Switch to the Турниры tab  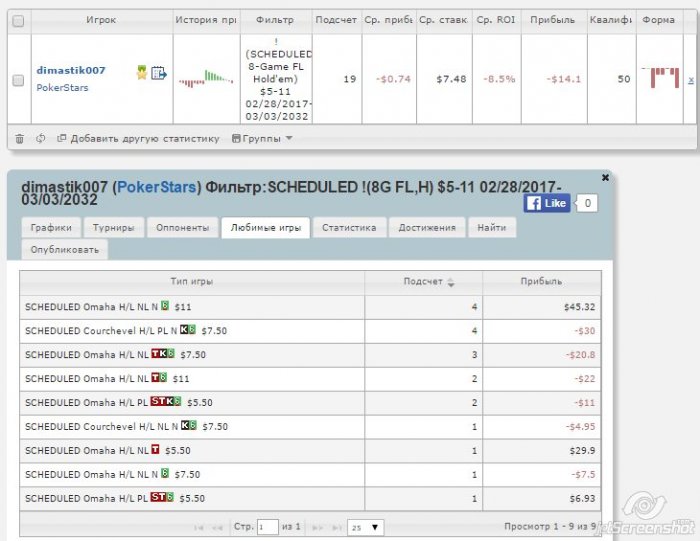click(113, 228)
